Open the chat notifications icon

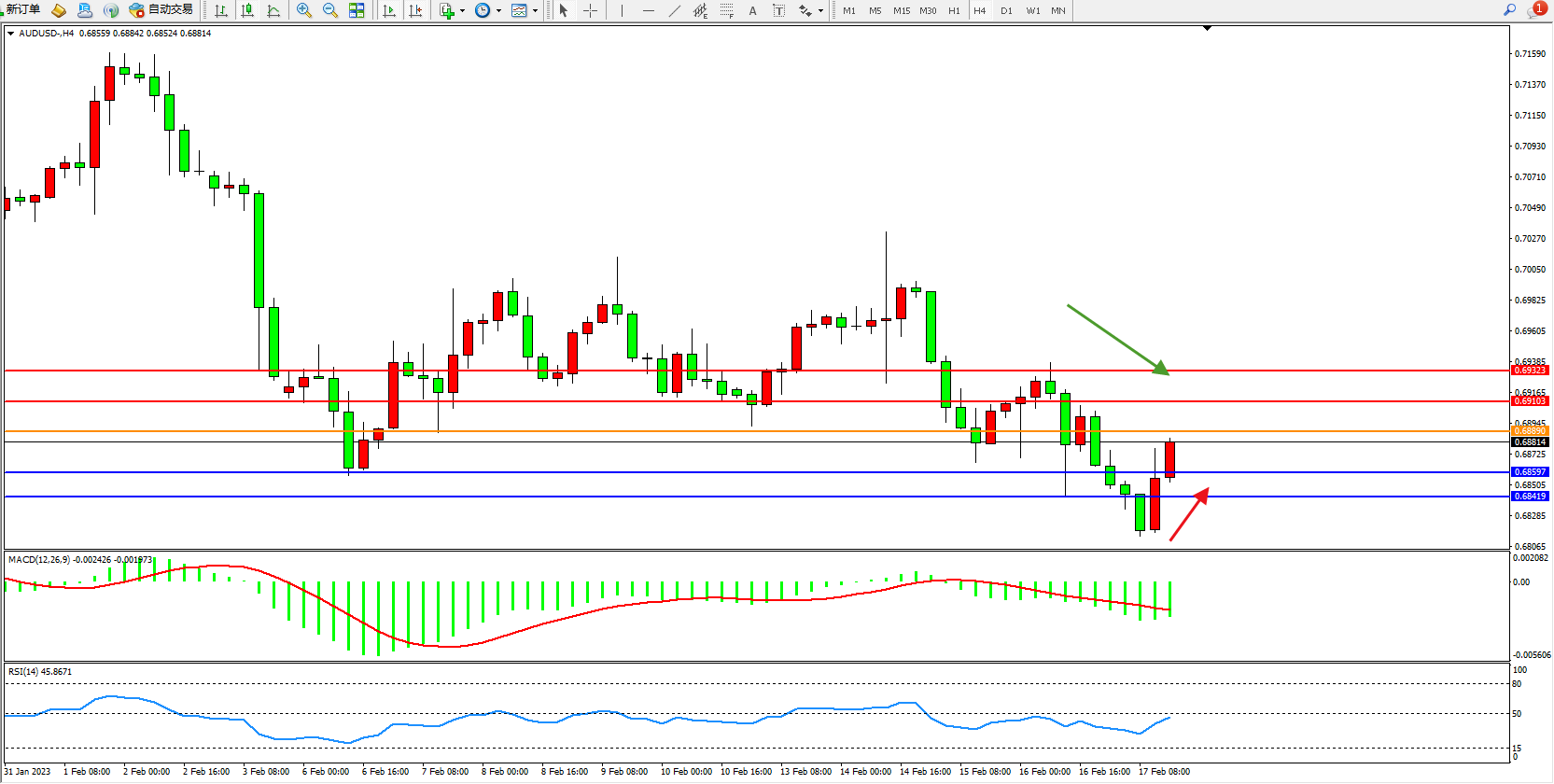(1535, 9)
